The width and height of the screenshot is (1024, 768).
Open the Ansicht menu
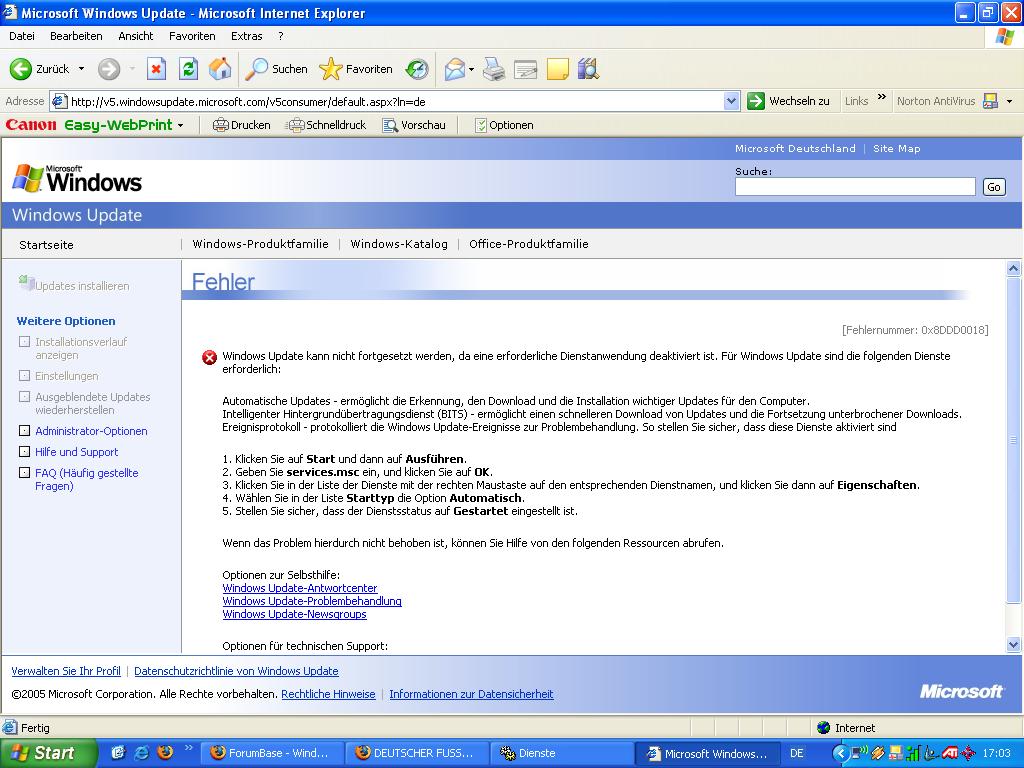136,36
